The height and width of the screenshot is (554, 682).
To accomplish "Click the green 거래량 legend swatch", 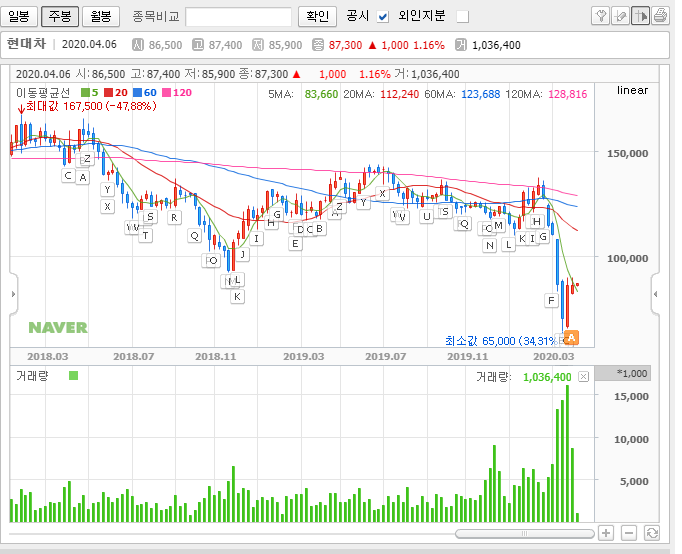I will (74, 376).
